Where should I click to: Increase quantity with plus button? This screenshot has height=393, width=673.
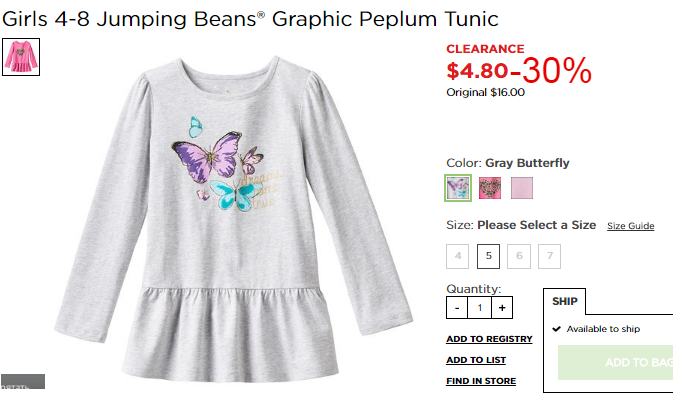(502, 308)
